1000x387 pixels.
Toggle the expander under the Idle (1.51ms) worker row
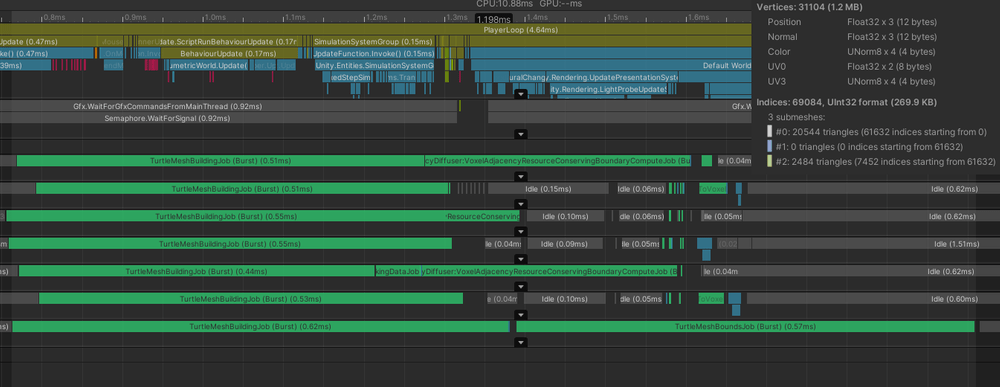(521, 259)
